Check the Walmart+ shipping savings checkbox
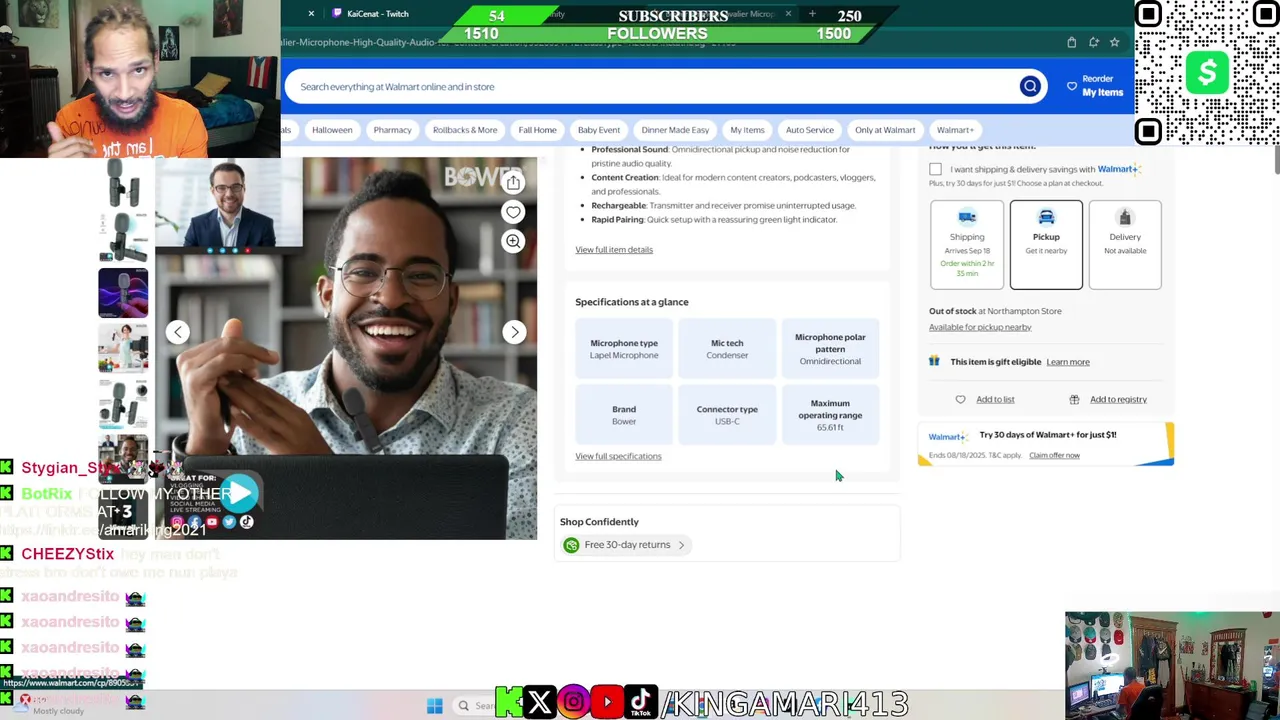Screen dimensions: 1280x720 click(x=935, y=170)
